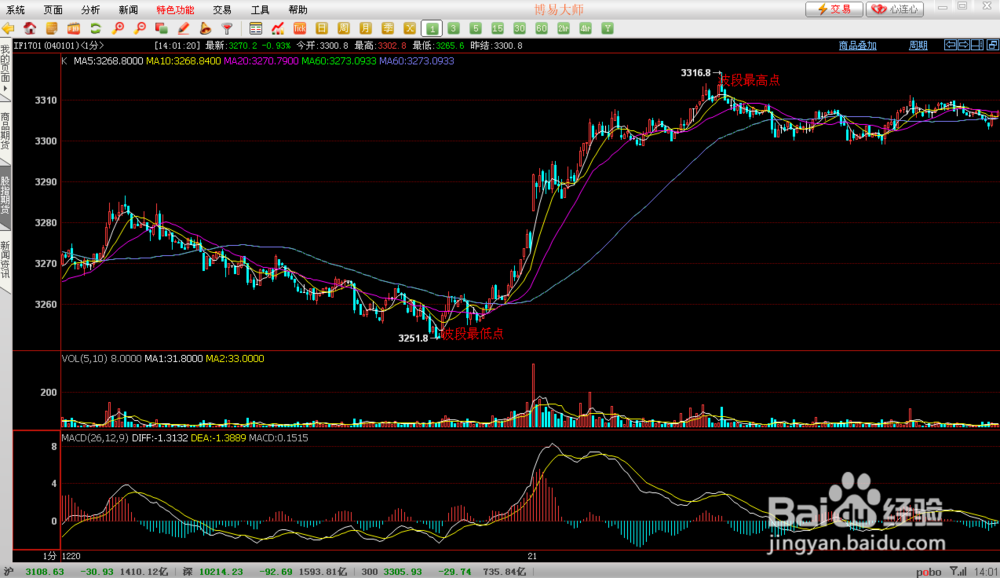The height and width of the screenshot is (578, 1000).
Task: Zoom in with the plus magnifier
Action: tap(118, 28)
